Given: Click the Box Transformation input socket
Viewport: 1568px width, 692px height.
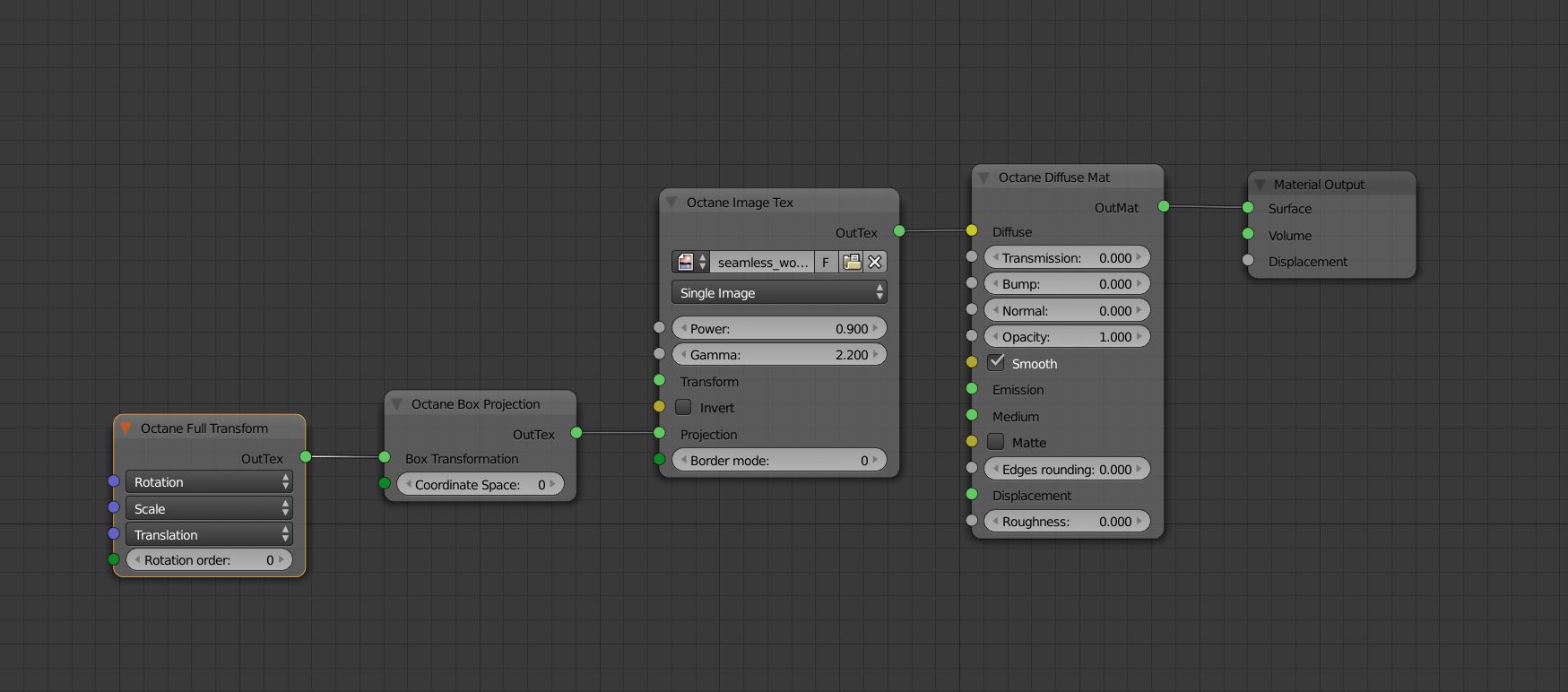Looking at the screenshot, I should pos(385,457).
